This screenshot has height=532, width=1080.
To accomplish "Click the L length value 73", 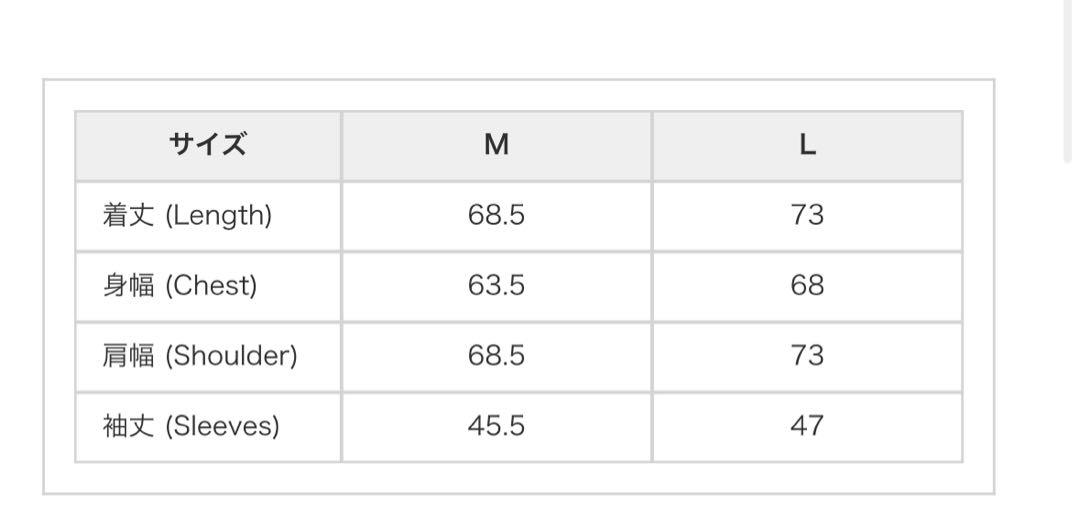I will pyautogui.click(x=807, y=216).
